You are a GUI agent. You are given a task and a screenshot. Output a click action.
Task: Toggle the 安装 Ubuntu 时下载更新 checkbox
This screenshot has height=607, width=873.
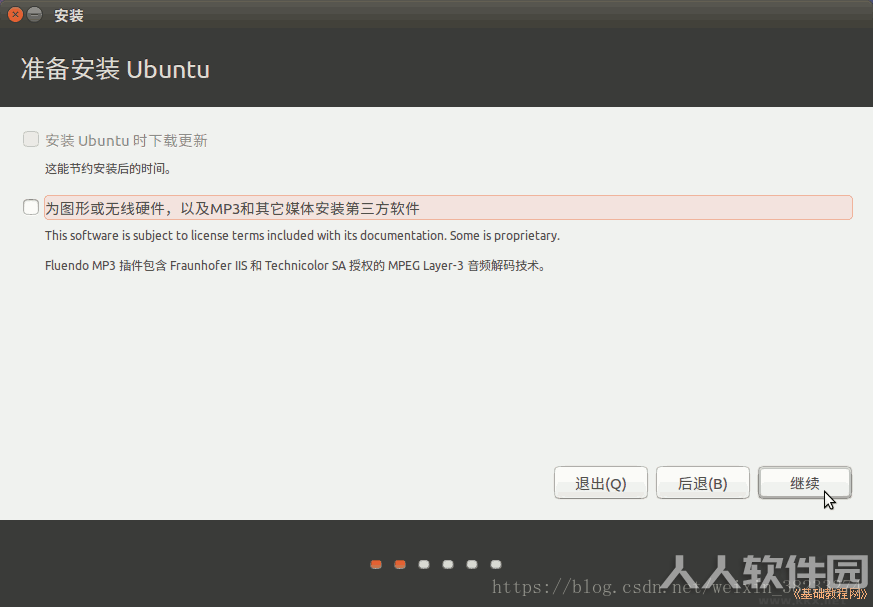(x=31, y=139)
